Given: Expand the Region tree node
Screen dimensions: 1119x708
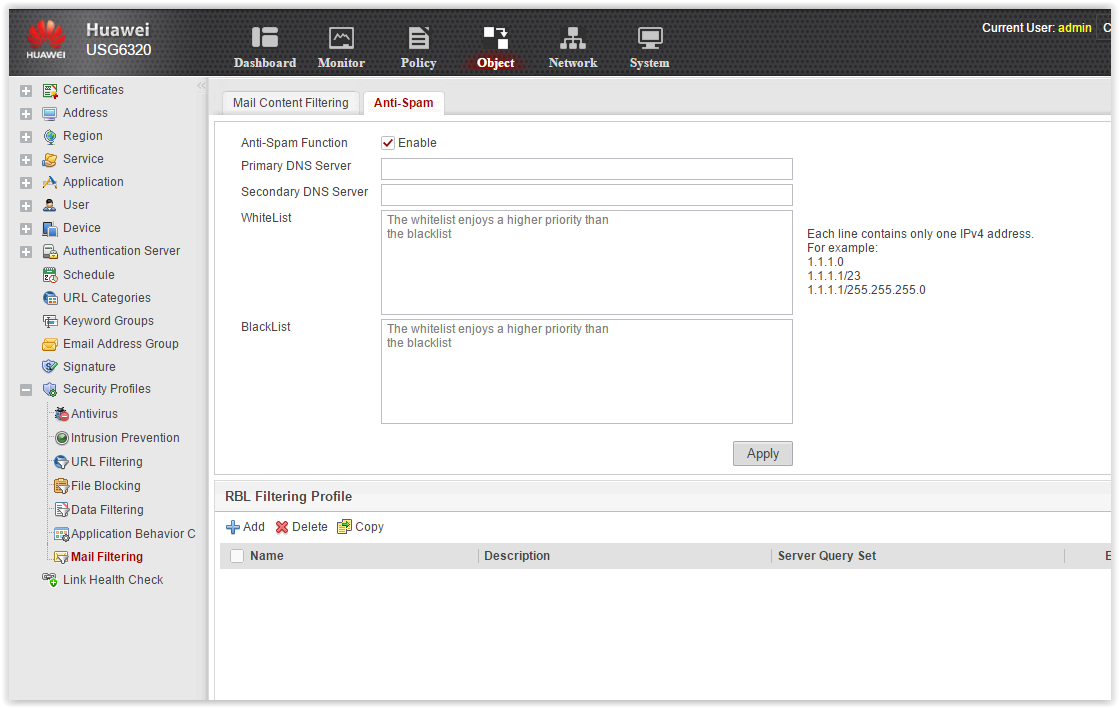Looking at the screenshot, I should (x=26, y=136).
